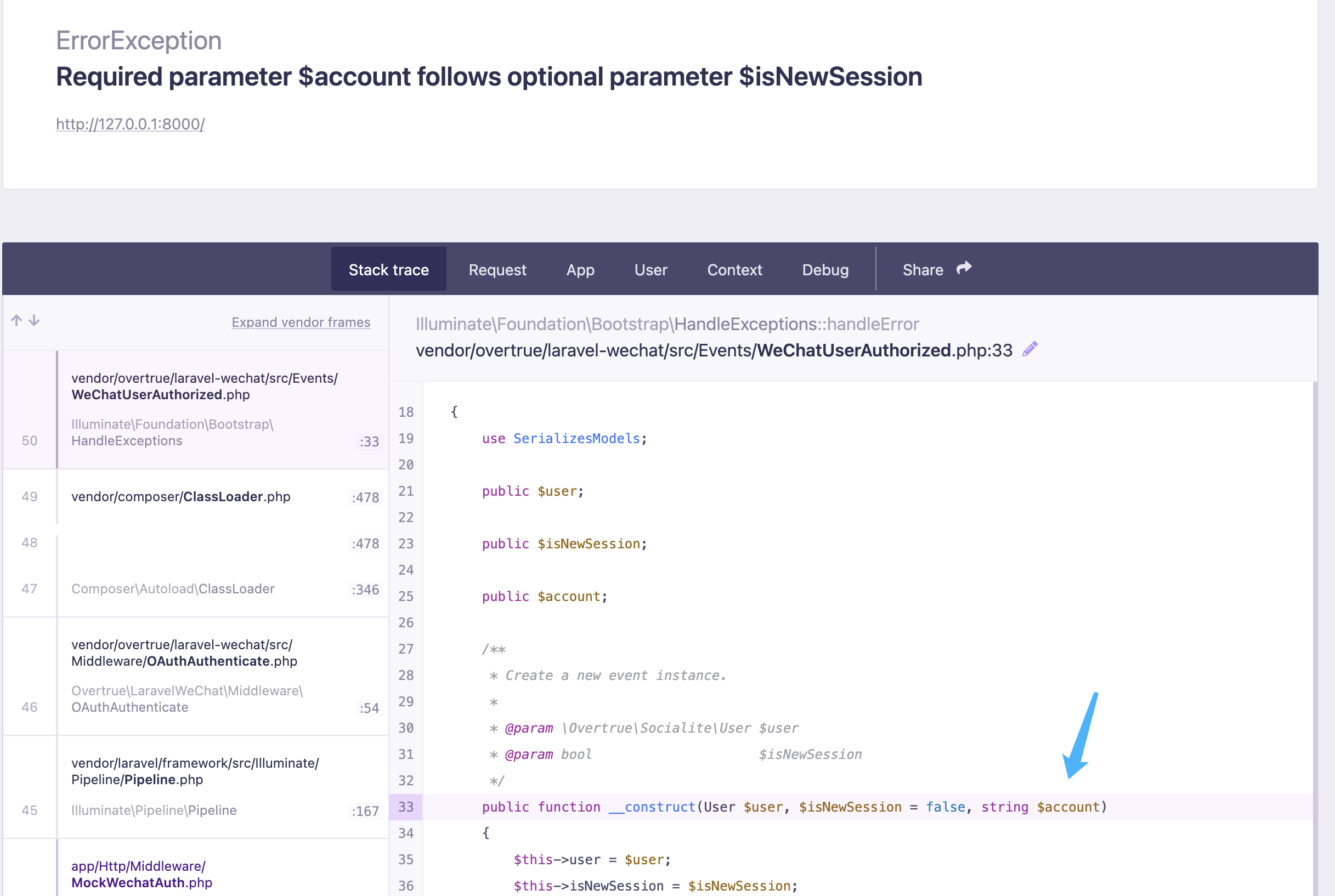The width and height of the screenshot is (1335, 896).
Task: Click the downward arrow to go to next frame
Action: pyautogui.click(x=35, y=321)
